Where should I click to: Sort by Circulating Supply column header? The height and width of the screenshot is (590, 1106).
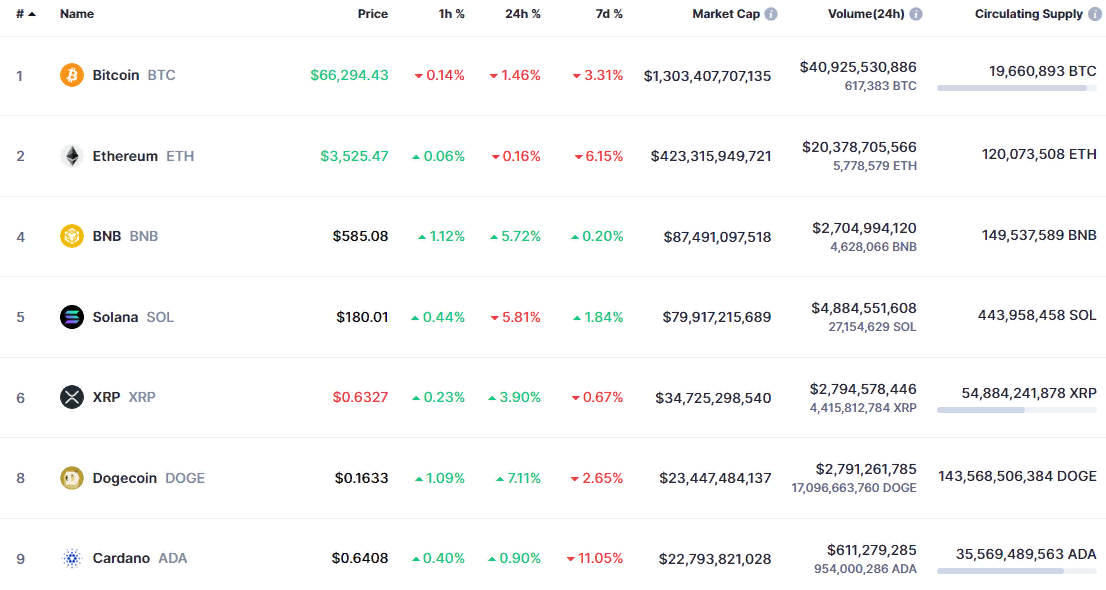[x=1028, y=14]
